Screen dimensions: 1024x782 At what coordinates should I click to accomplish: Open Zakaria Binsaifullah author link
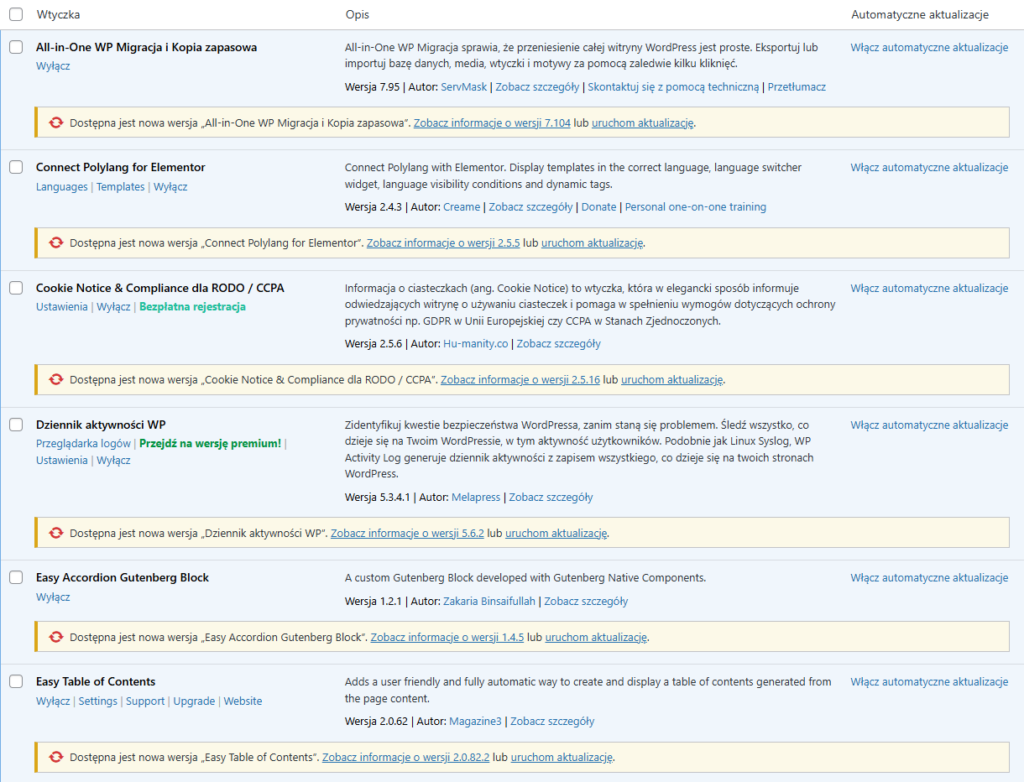[x=489, y=601]
